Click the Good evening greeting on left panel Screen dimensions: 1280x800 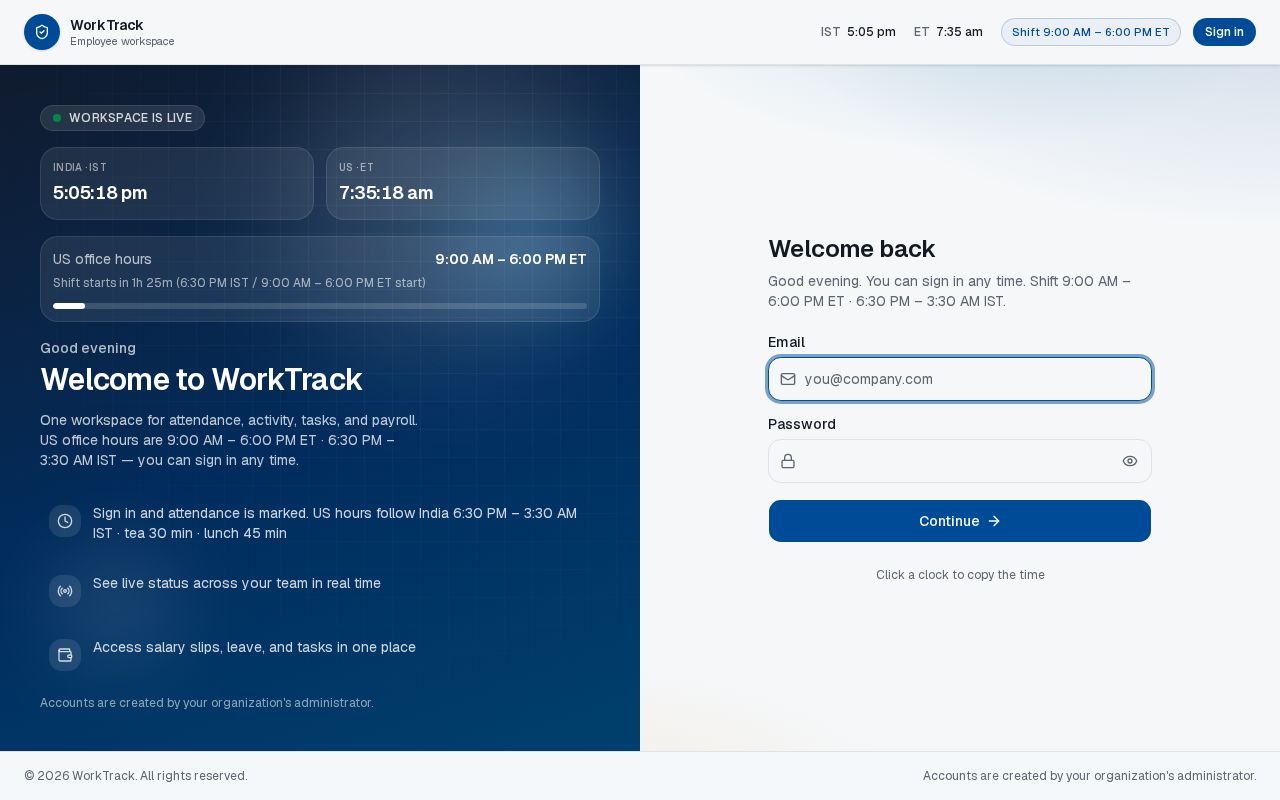pyautogui.click(x=88, y=348)
